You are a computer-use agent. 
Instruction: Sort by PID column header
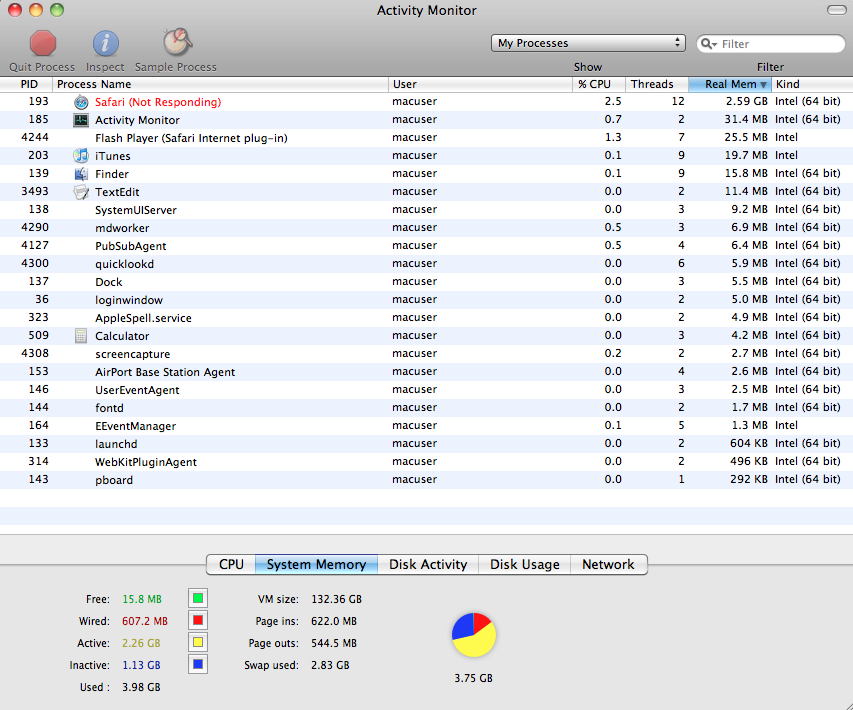click(26, 84)
